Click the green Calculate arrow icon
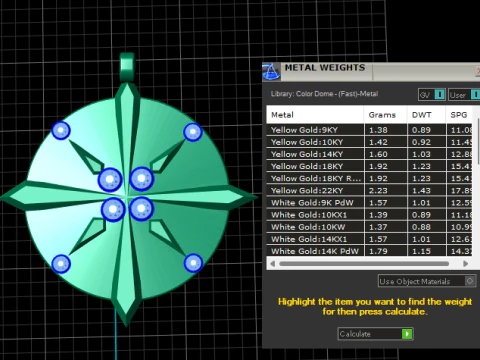 407,334
